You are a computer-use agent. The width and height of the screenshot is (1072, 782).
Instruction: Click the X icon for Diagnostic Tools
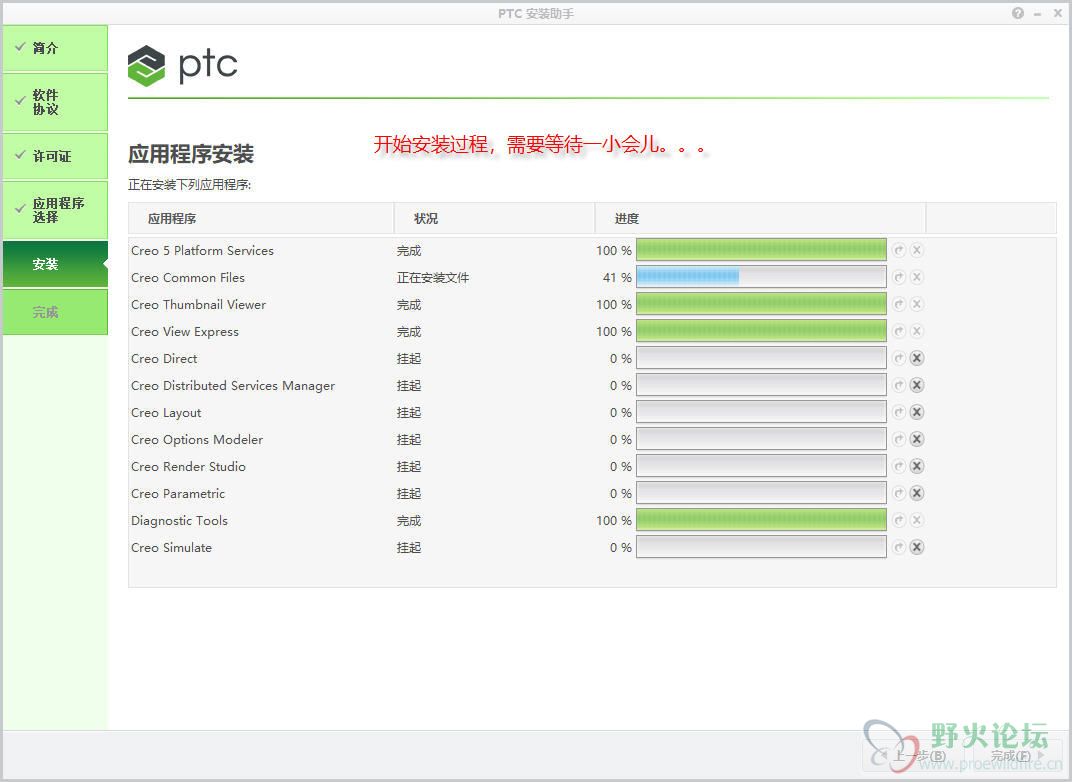coord(917,520)
